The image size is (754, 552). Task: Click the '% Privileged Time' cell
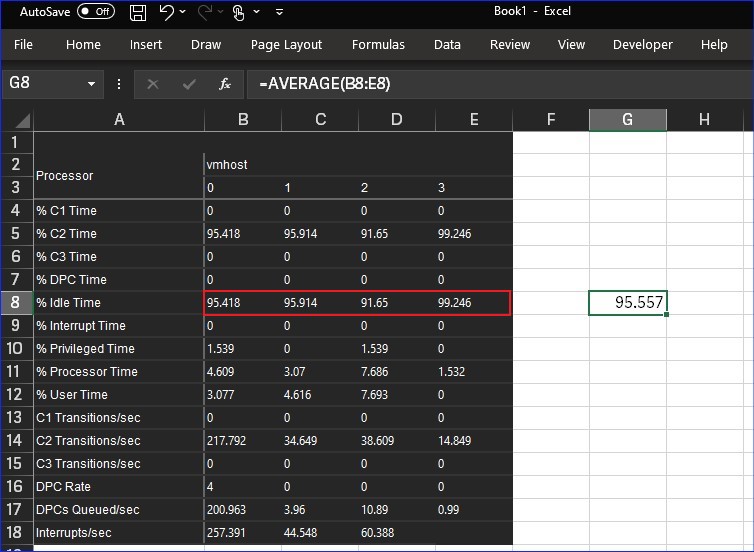119,349
